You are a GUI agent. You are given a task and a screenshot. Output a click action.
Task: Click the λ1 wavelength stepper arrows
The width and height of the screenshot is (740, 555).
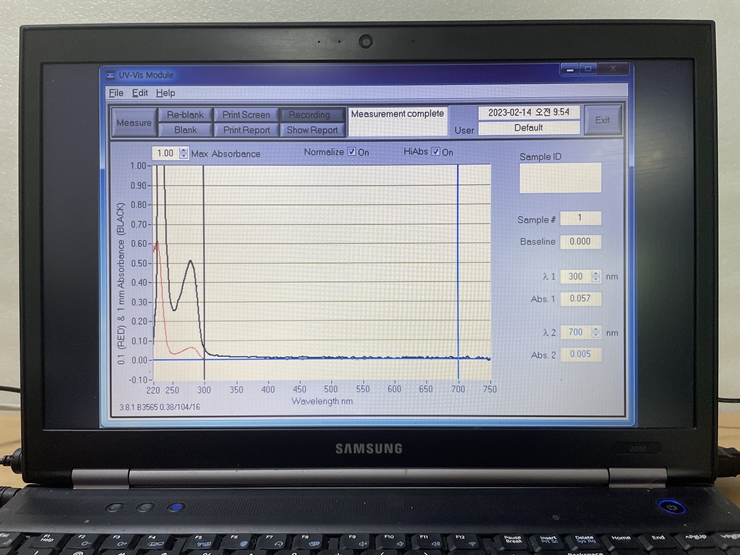point(596,276)
